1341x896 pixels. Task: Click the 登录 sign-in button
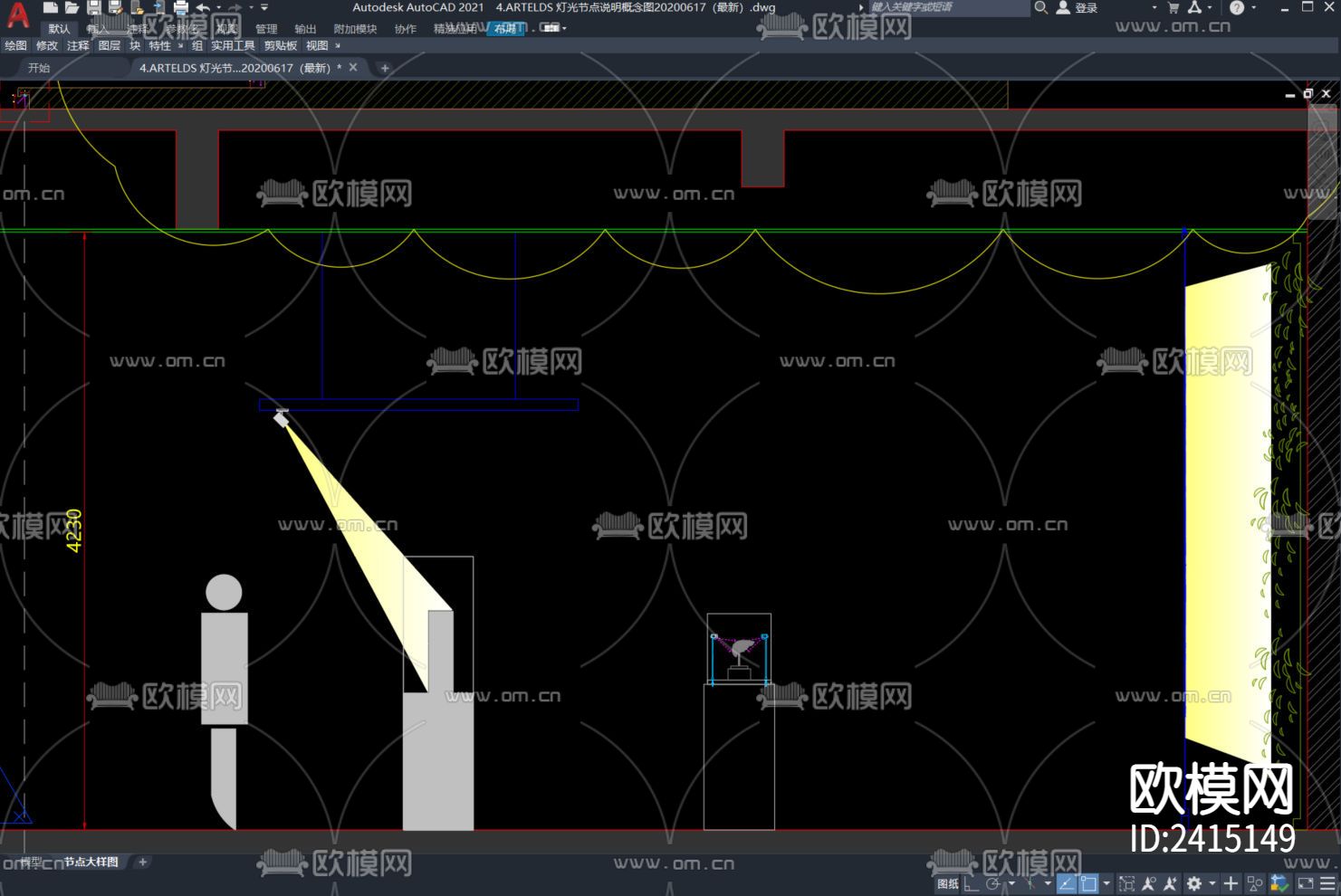[1086, 7]
